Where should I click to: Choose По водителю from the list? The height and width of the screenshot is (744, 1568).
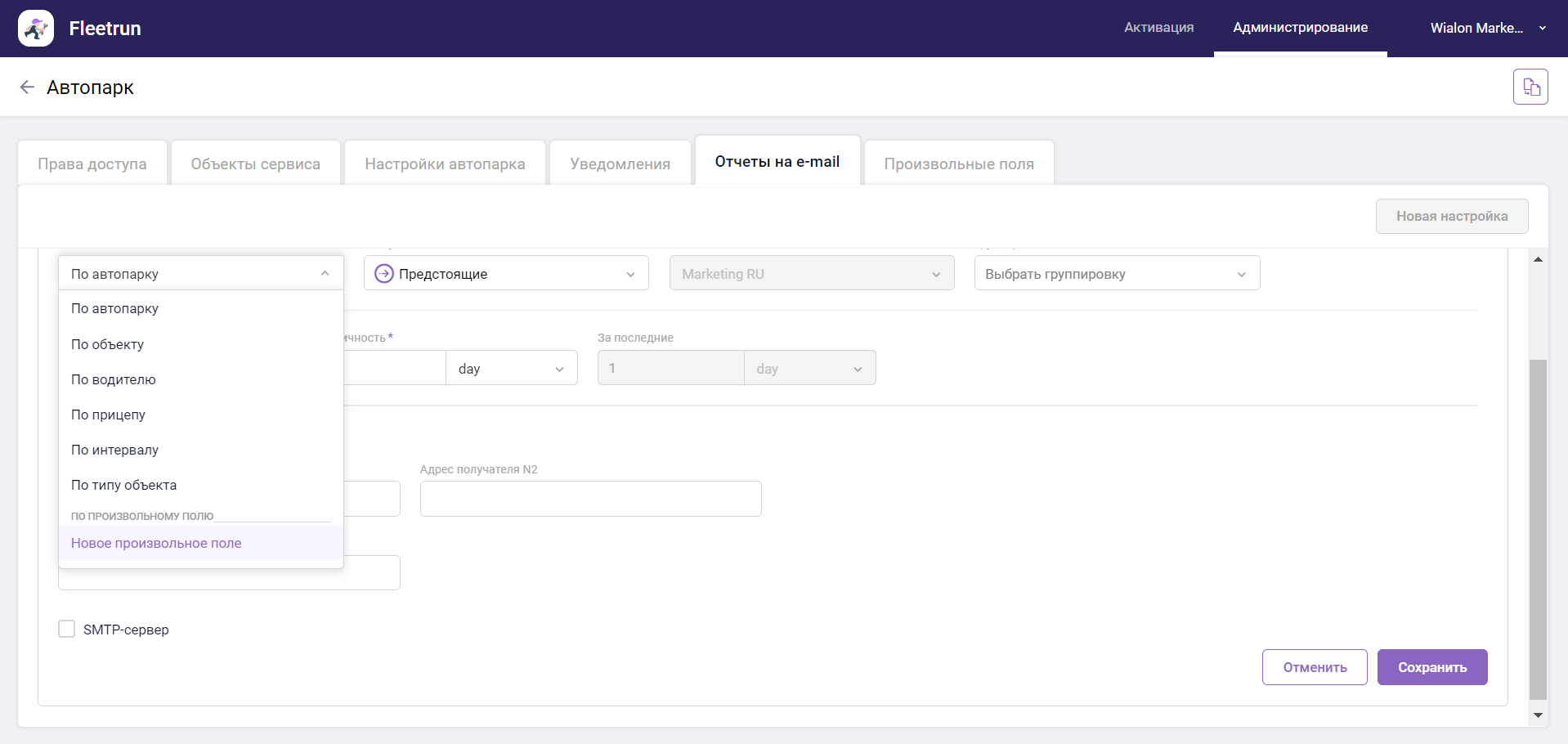114,379
